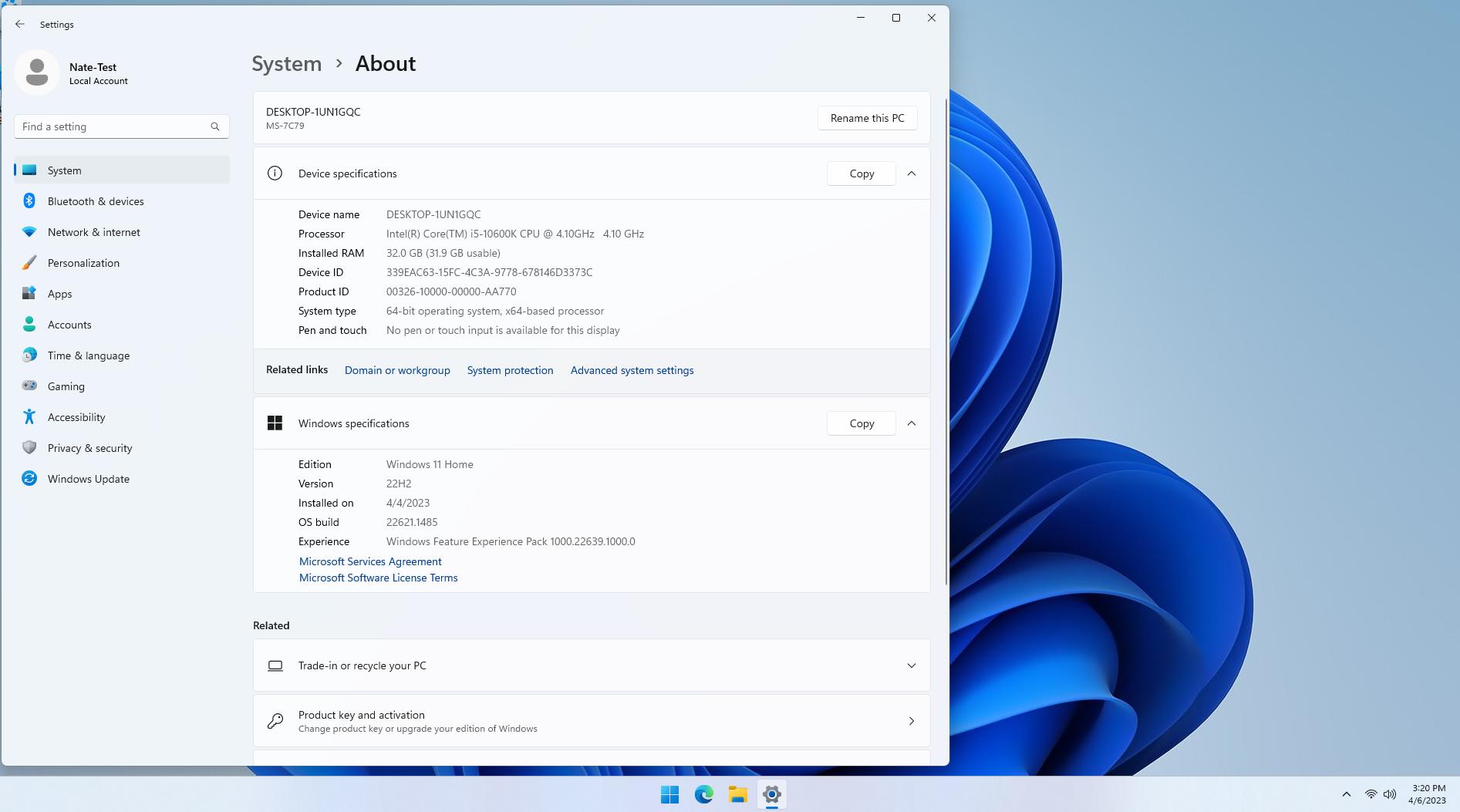Open Domain or workgroup link

click(397, 370)
